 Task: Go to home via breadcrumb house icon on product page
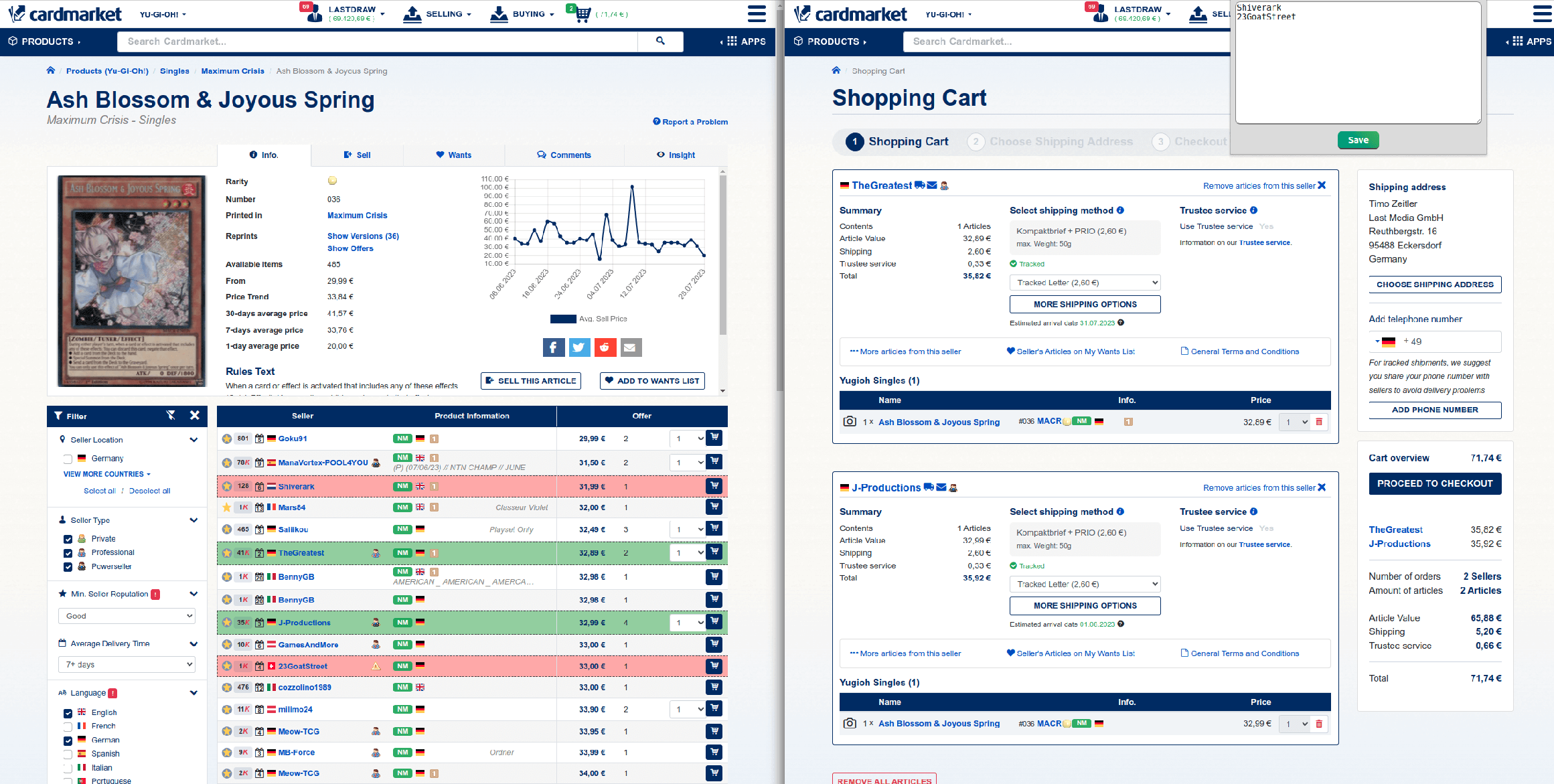pyautogui.click(x=51, y=70)
